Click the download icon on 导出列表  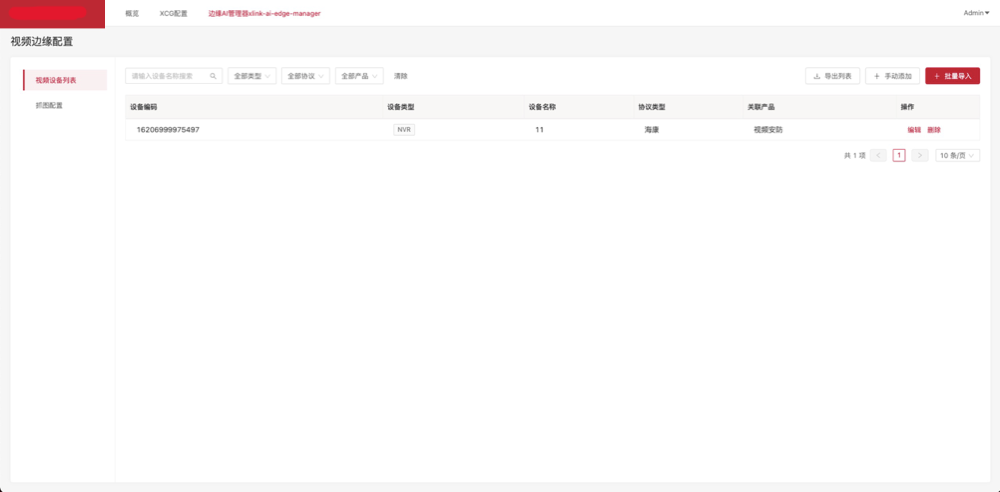click(x=817, y=76)
